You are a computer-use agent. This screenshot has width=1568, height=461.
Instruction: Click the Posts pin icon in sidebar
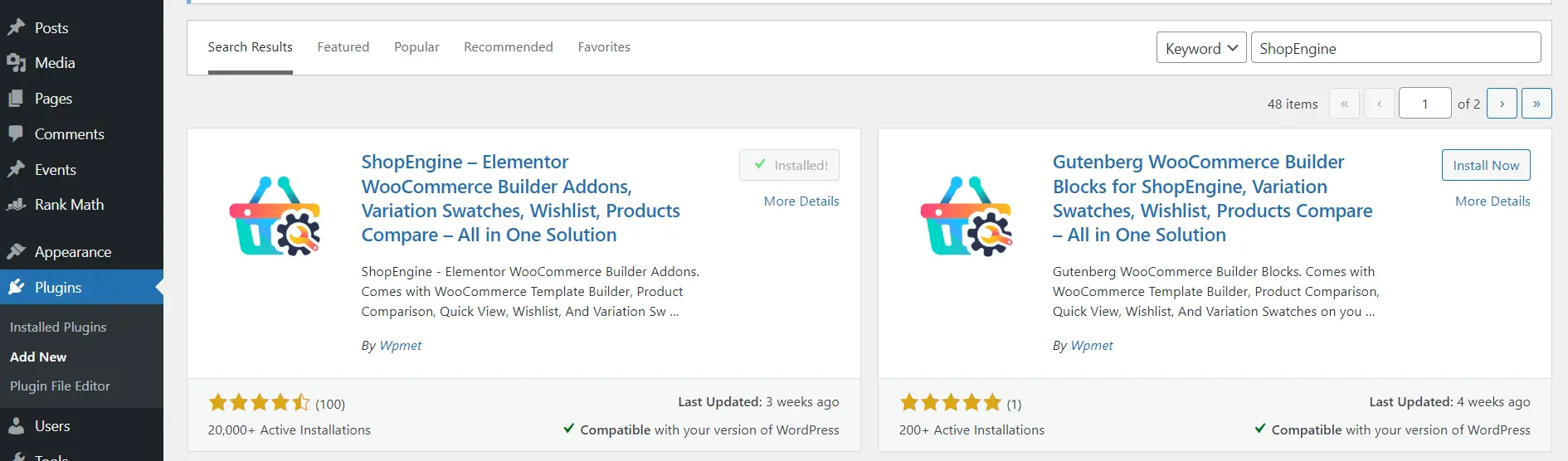pyautogui.click(x=17, y=27)
